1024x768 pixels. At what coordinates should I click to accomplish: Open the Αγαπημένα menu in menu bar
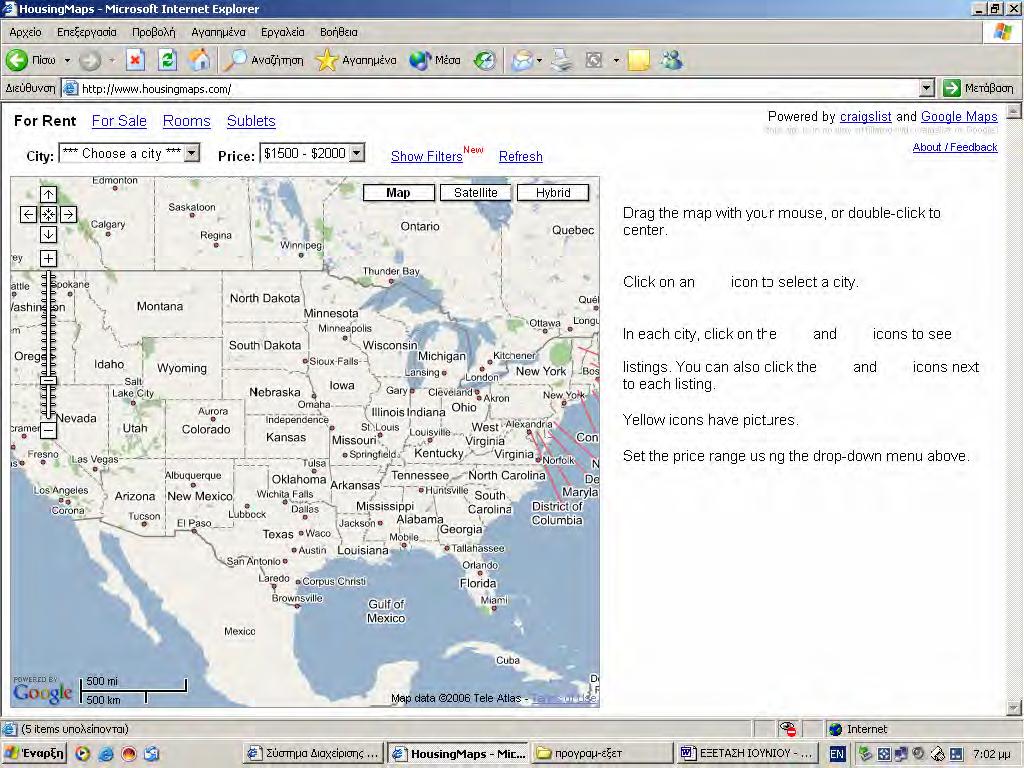click(218, 32)
